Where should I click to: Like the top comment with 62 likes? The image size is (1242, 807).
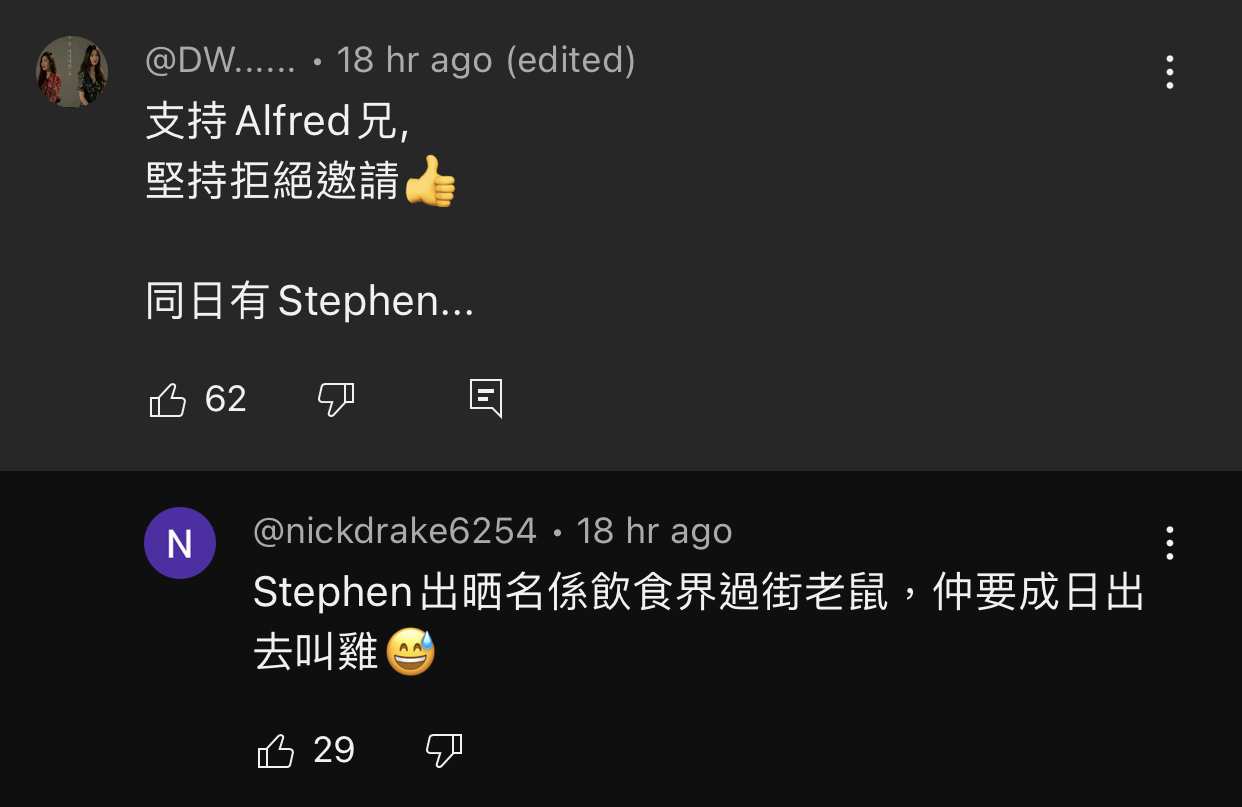(168, 400)
